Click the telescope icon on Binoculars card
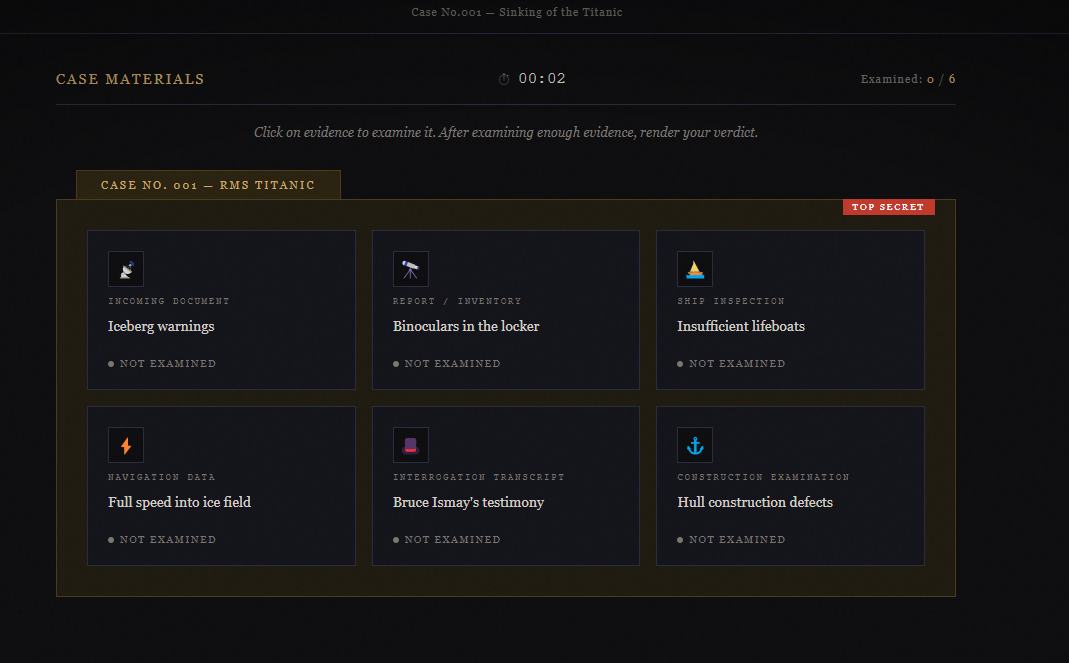The height and width of the screenshot is (663, 1069). coord(410,269)
